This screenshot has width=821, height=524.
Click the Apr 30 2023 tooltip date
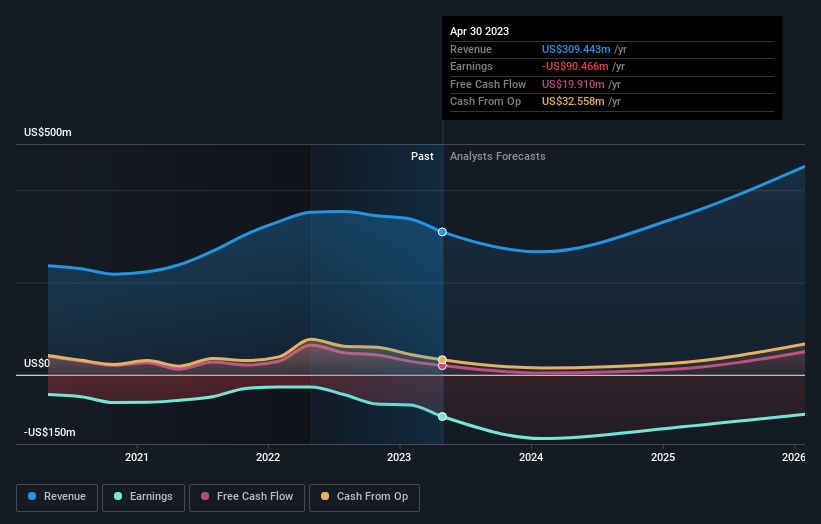(479, 31)
